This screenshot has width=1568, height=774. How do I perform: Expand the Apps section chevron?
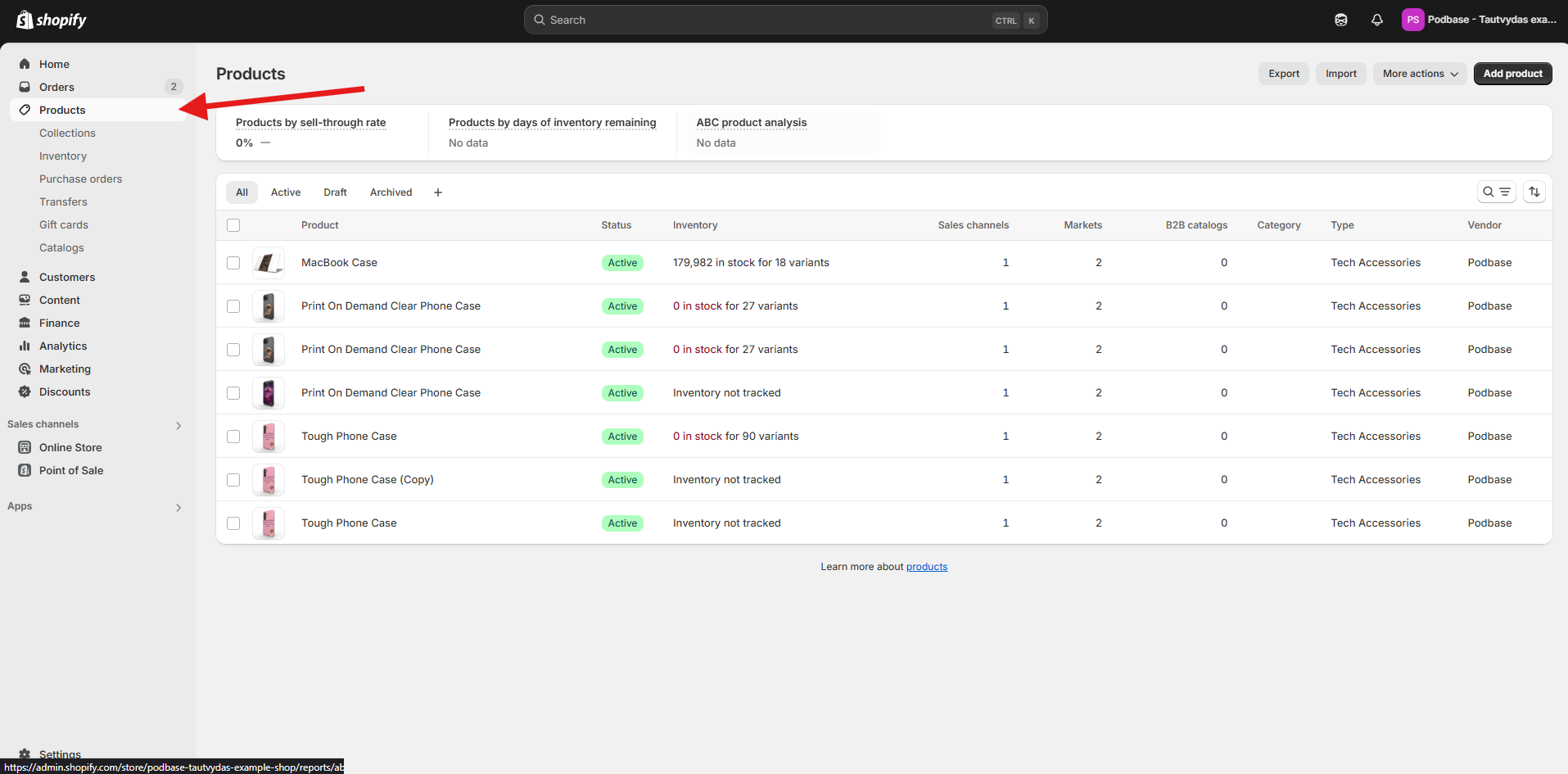pos(178,507)
